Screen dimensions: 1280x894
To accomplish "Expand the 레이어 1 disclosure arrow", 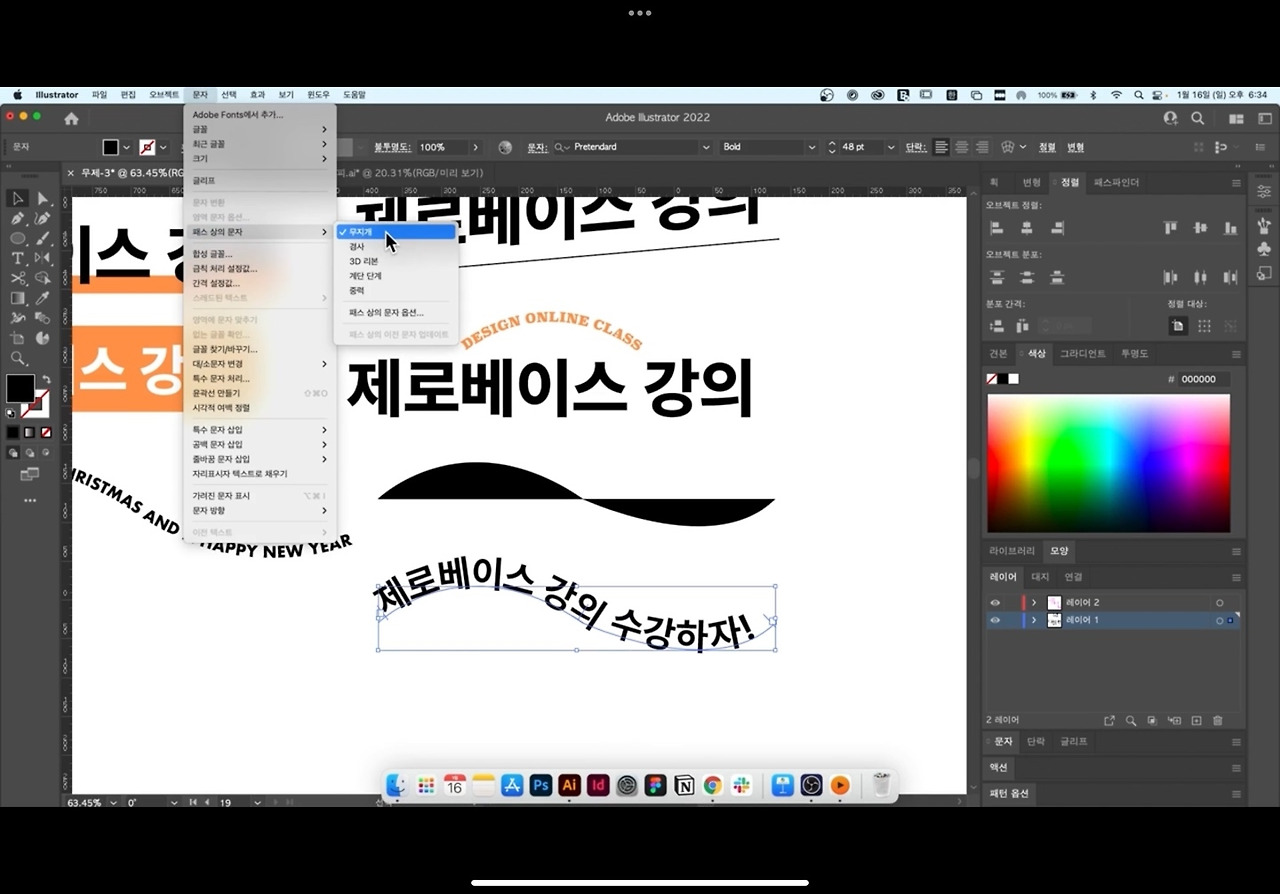I will click(x=1034, y=620).
